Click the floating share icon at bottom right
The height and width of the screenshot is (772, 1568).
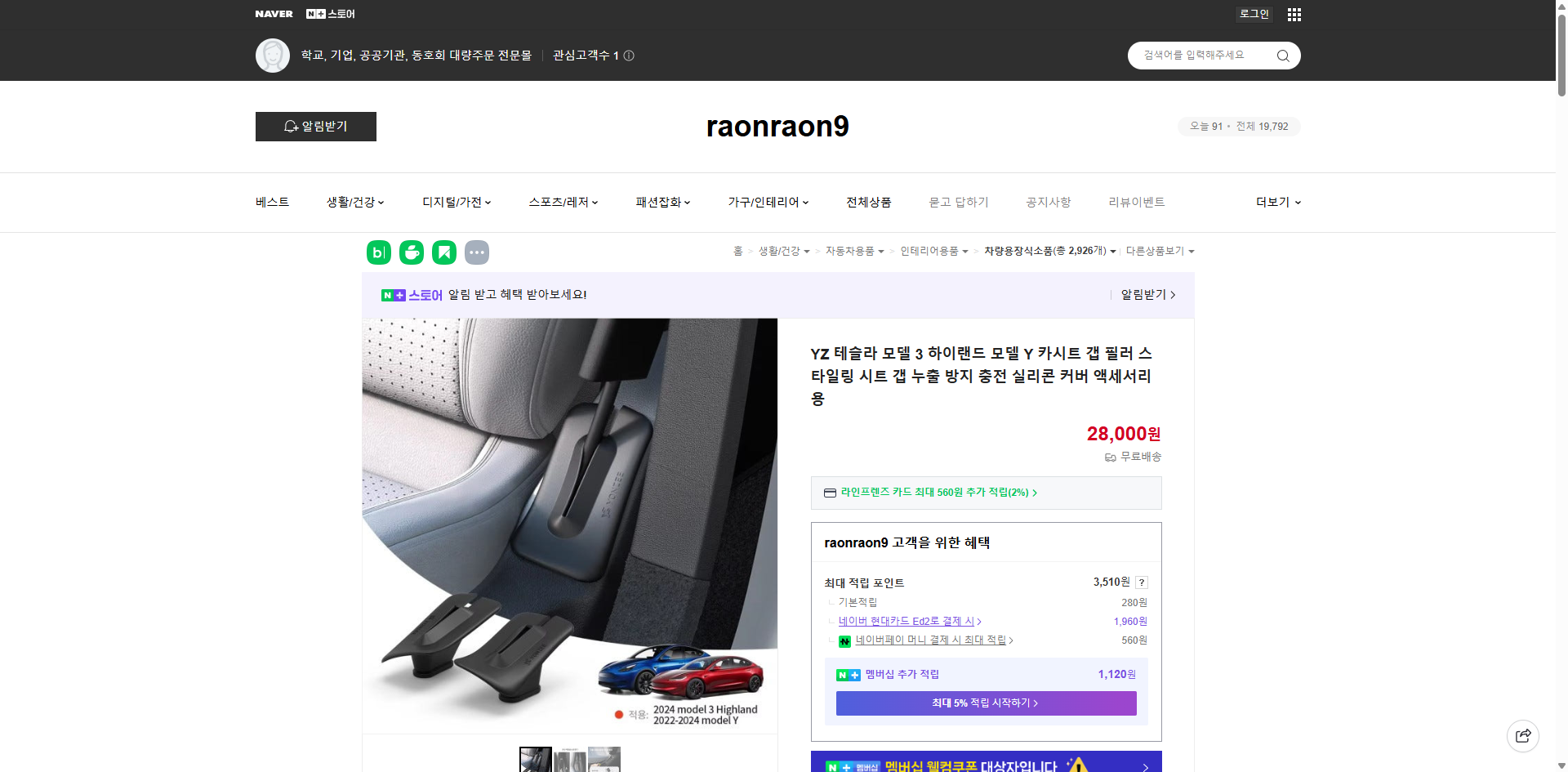tap(1523, 735)
